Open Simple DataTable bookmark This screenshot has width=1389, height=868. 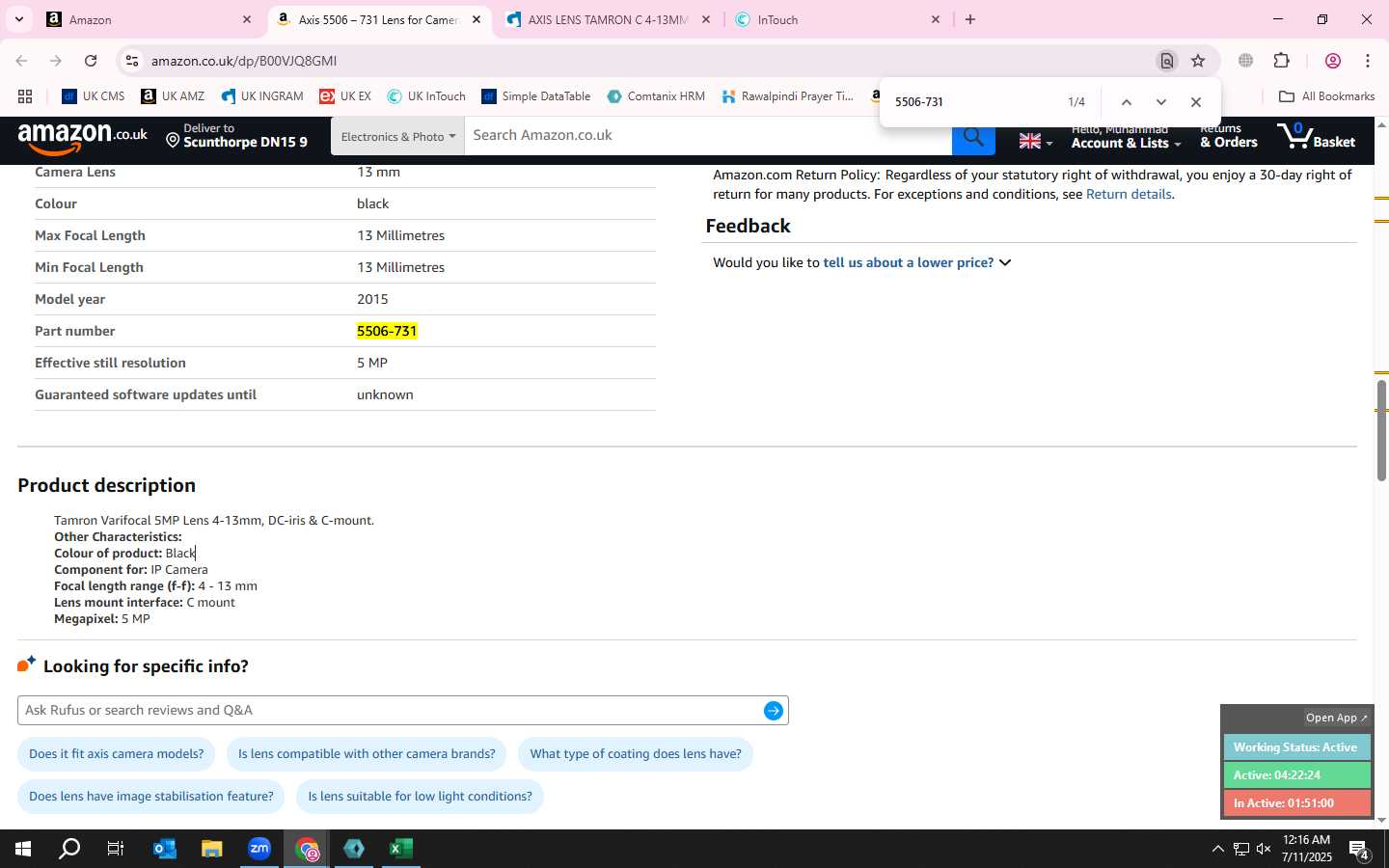[x=536, y=96]
